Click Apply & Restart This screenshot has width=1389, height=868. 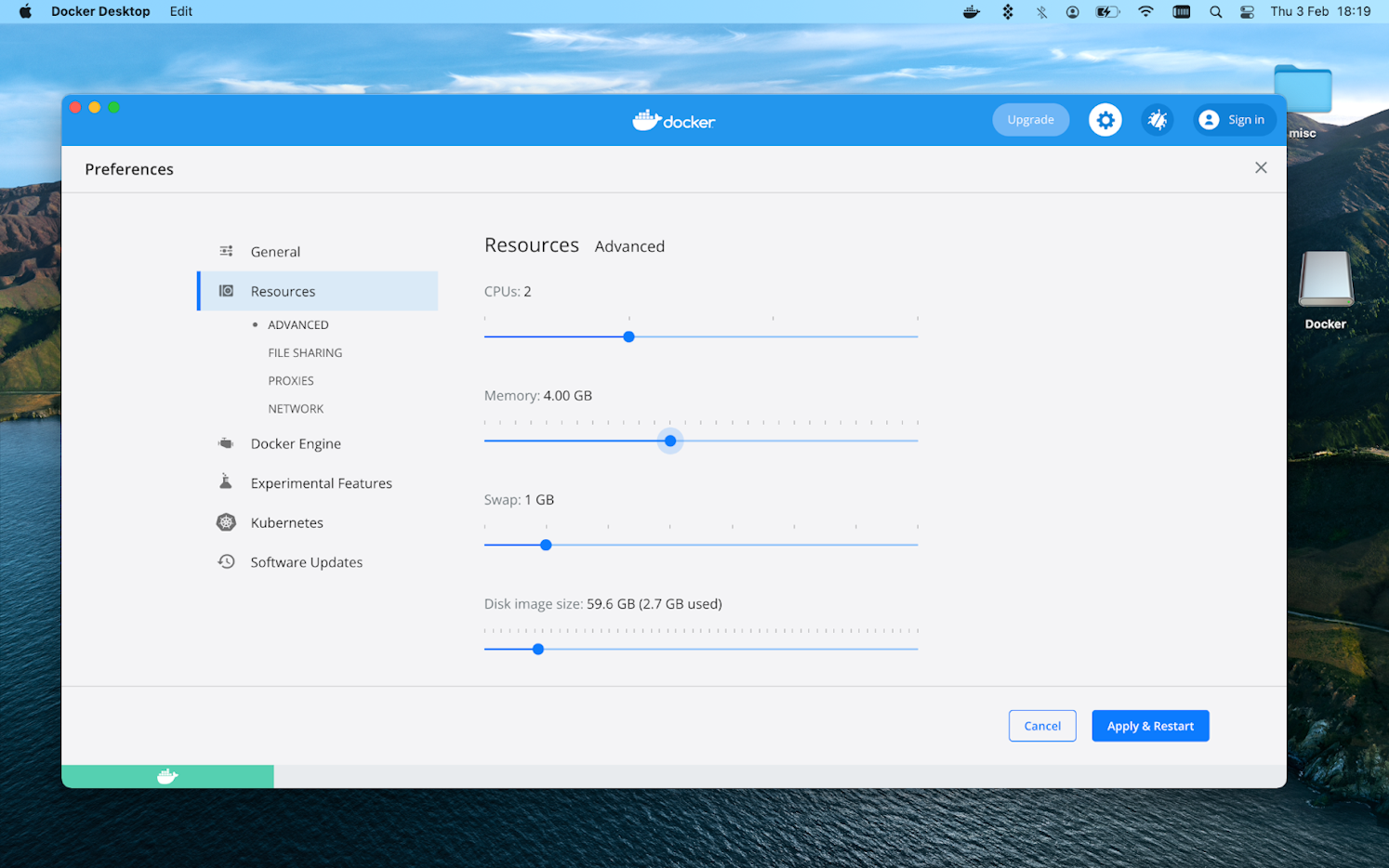point(1150,725)
